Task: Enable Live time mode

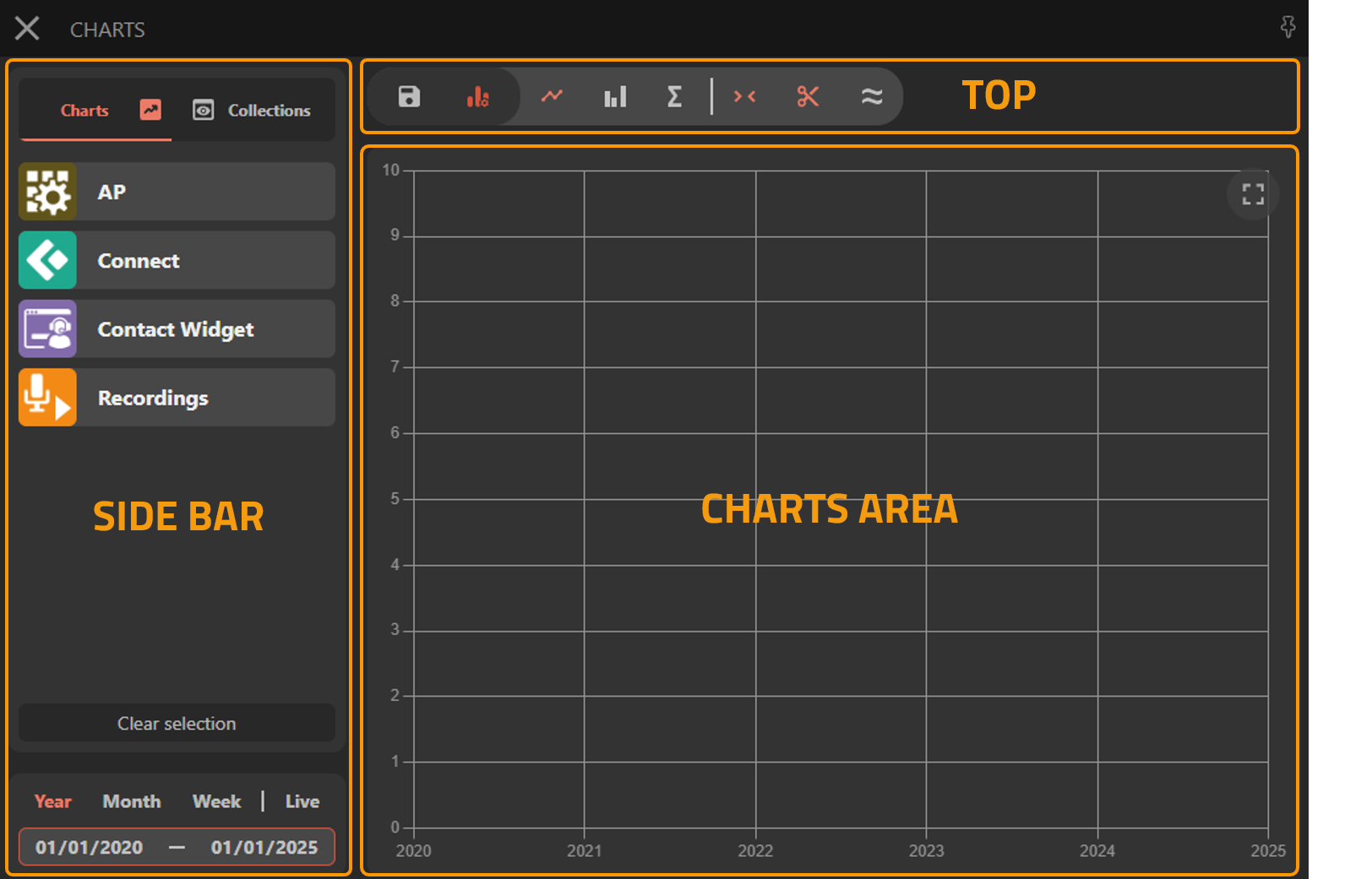Action: tap(302, 801)
